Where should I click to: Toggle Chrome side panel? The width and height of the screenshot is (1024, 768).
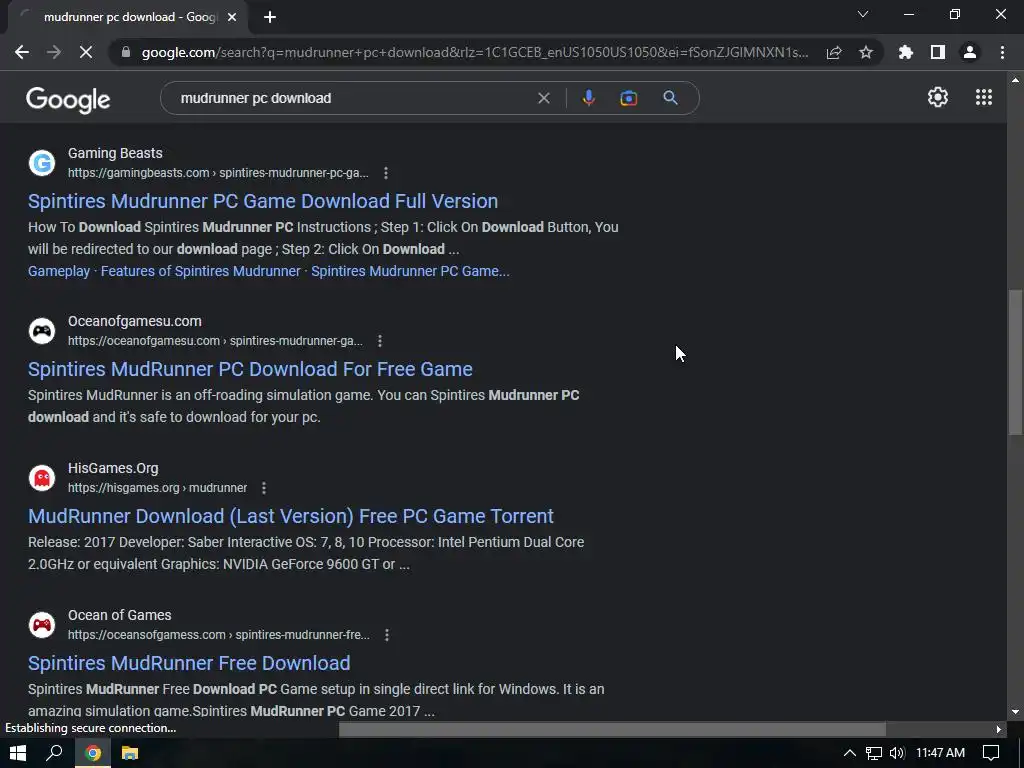pyautogui.click(x=938, y=52)
